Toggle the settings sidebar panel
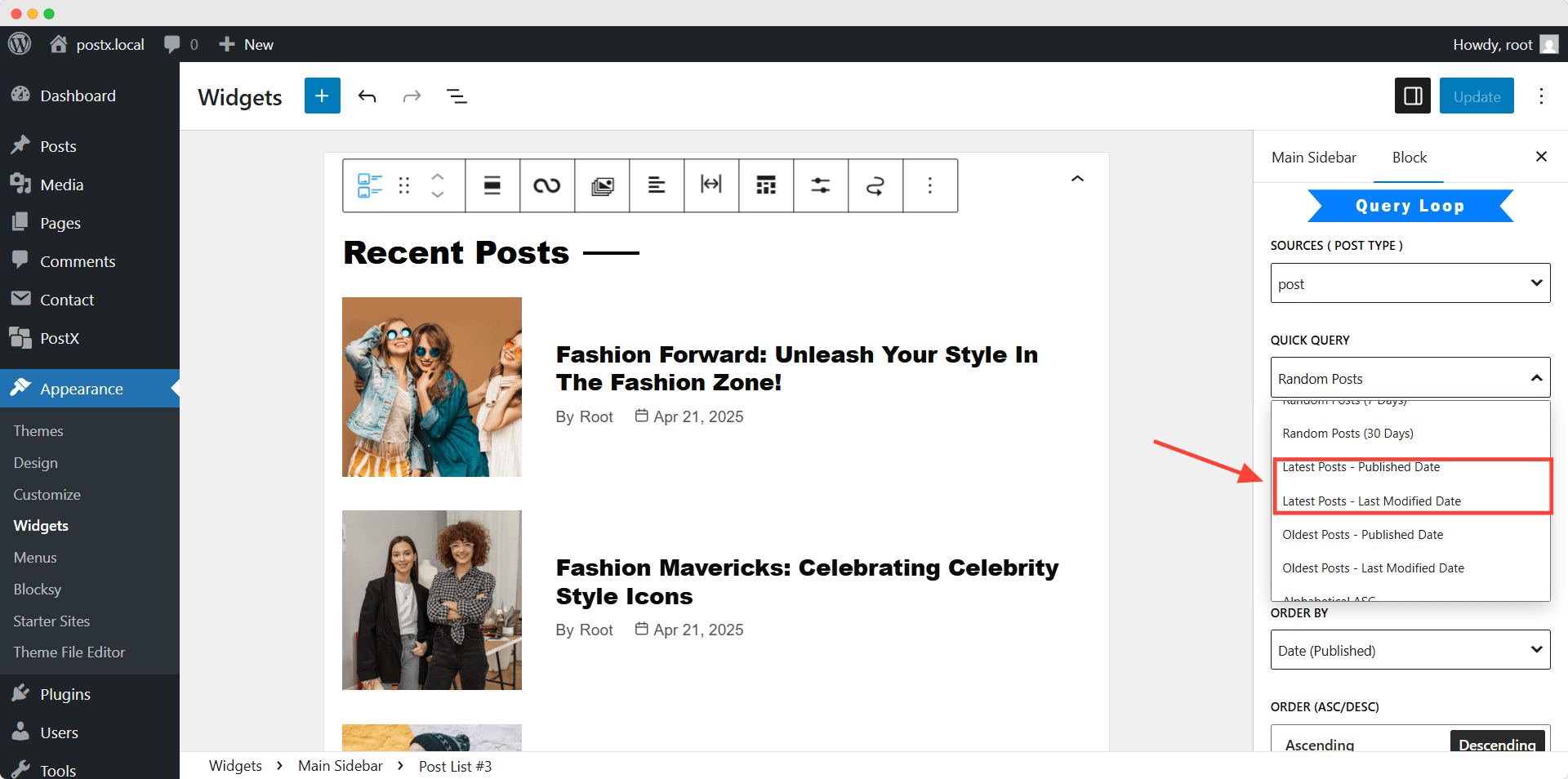 [x=1413, y=96]
